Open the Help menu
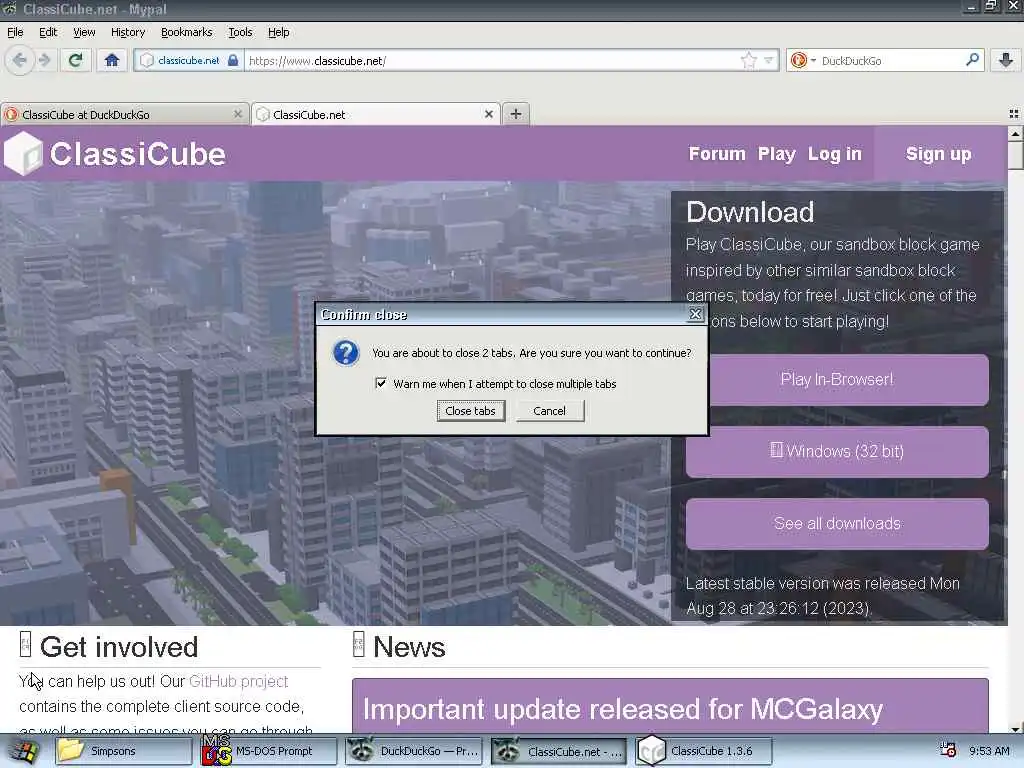The width and height of the screenshot is (1024, 768). point(278,32)
